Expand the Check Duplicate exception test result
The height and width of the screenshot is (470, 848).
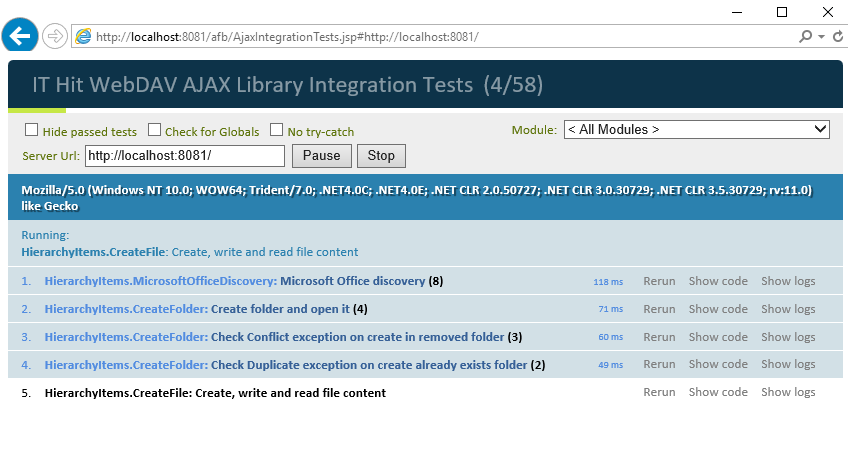click(295, 365)
